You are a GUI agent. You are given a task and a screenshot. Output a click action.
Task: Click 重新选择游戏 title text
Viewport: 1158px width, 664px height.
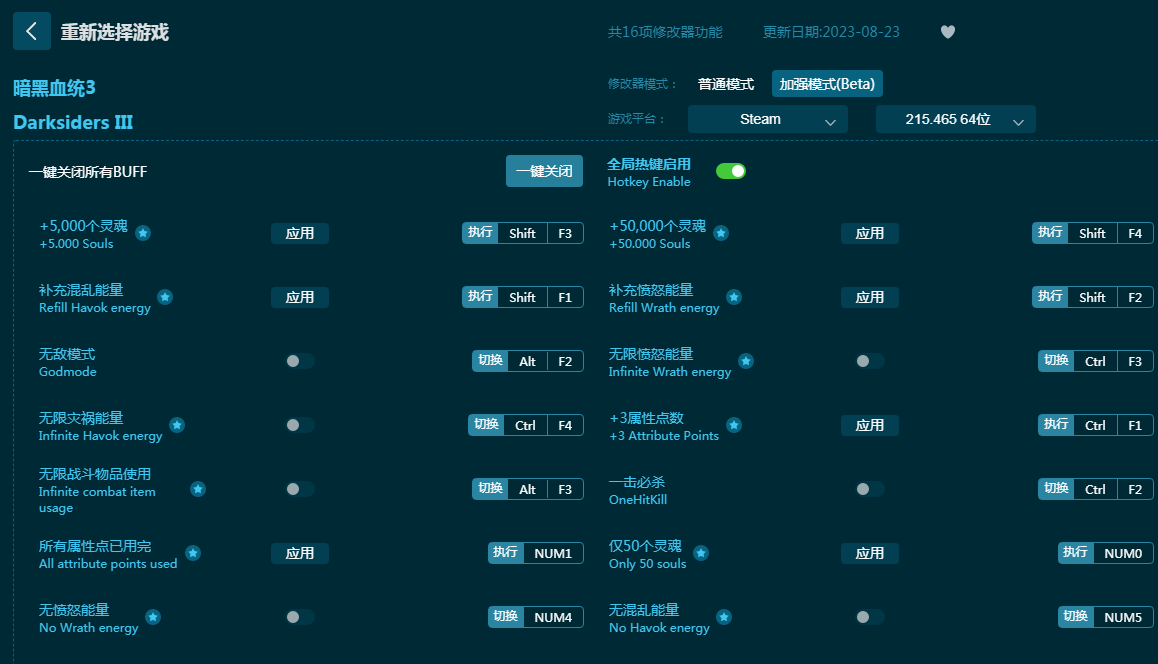click(x=114, y=32)
